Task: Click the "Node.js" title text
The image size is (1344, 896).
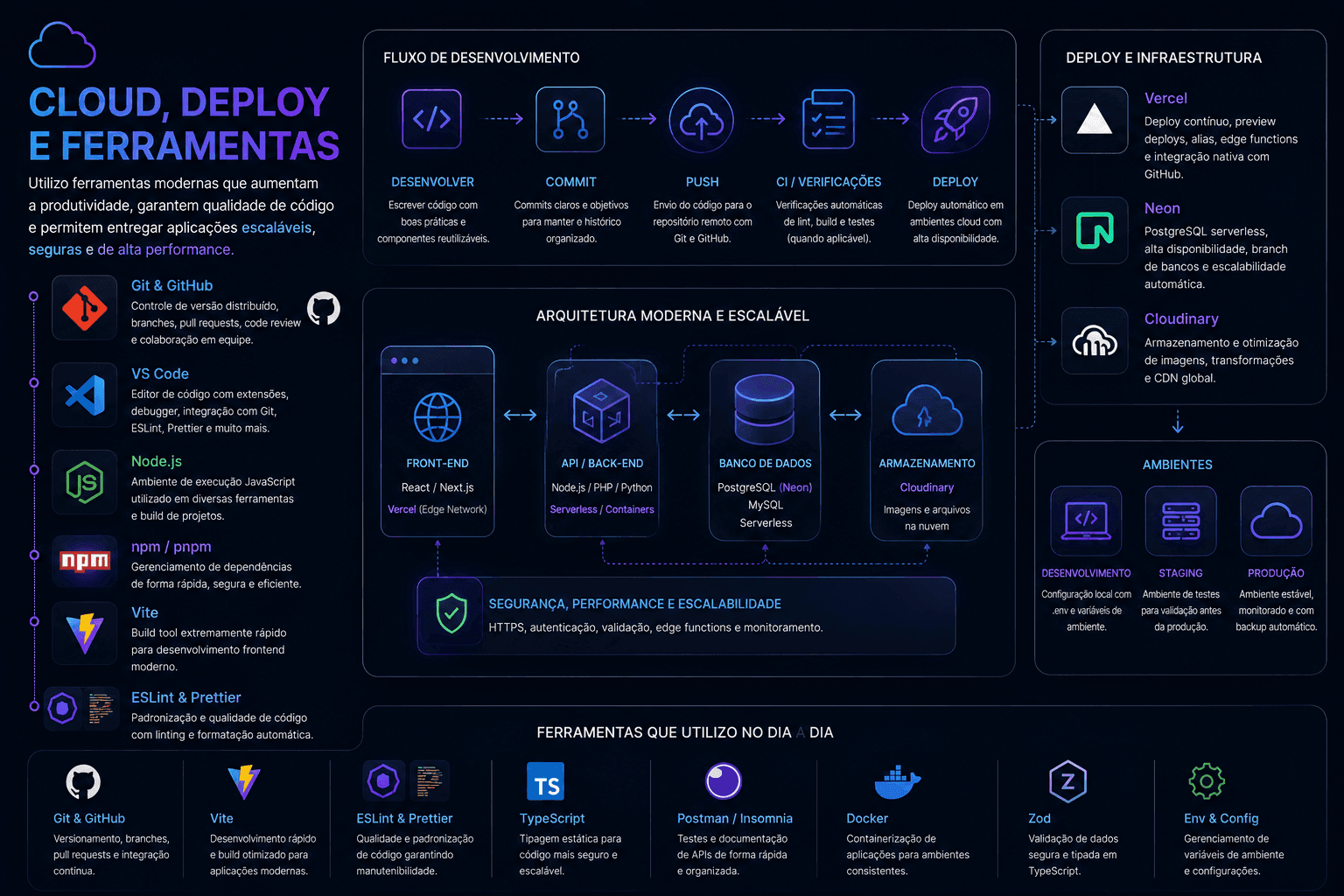Action: pos(157,461)
